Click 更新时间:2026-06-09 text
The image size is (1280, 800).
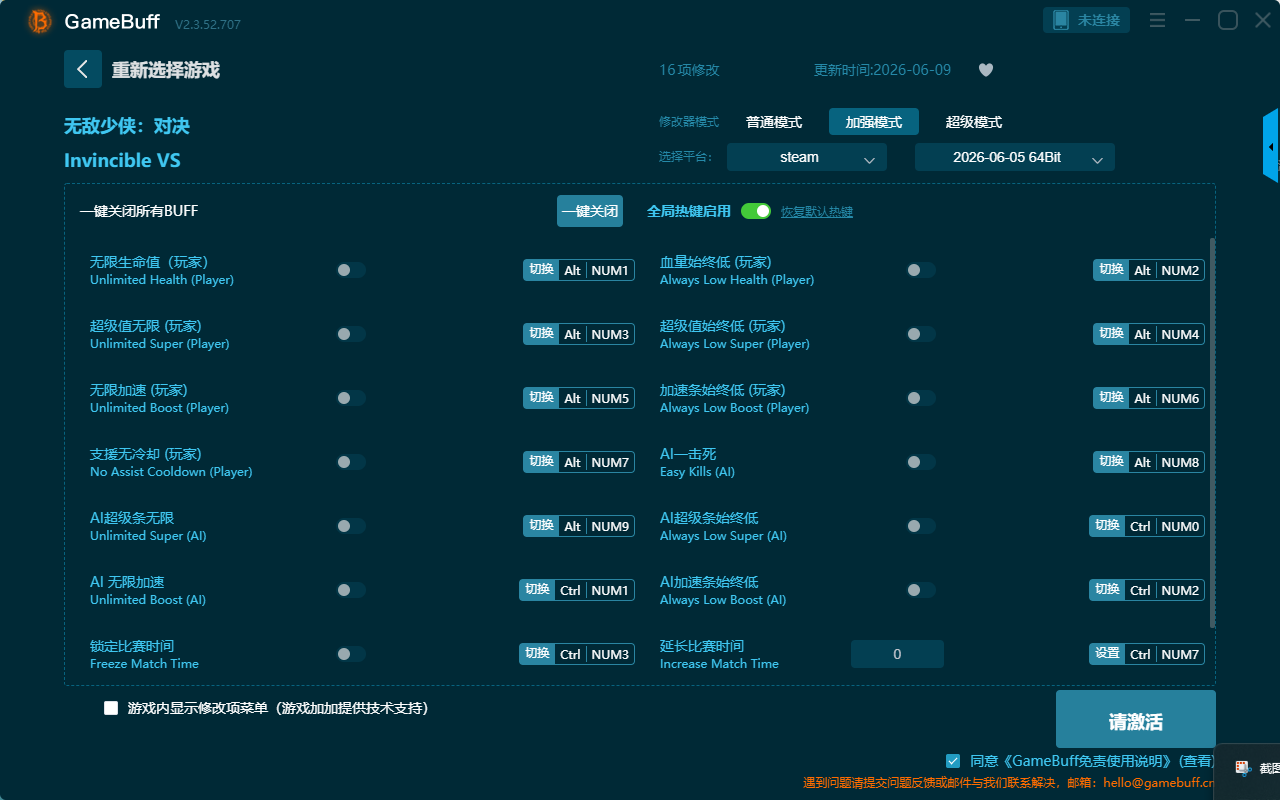coord(883,70)
